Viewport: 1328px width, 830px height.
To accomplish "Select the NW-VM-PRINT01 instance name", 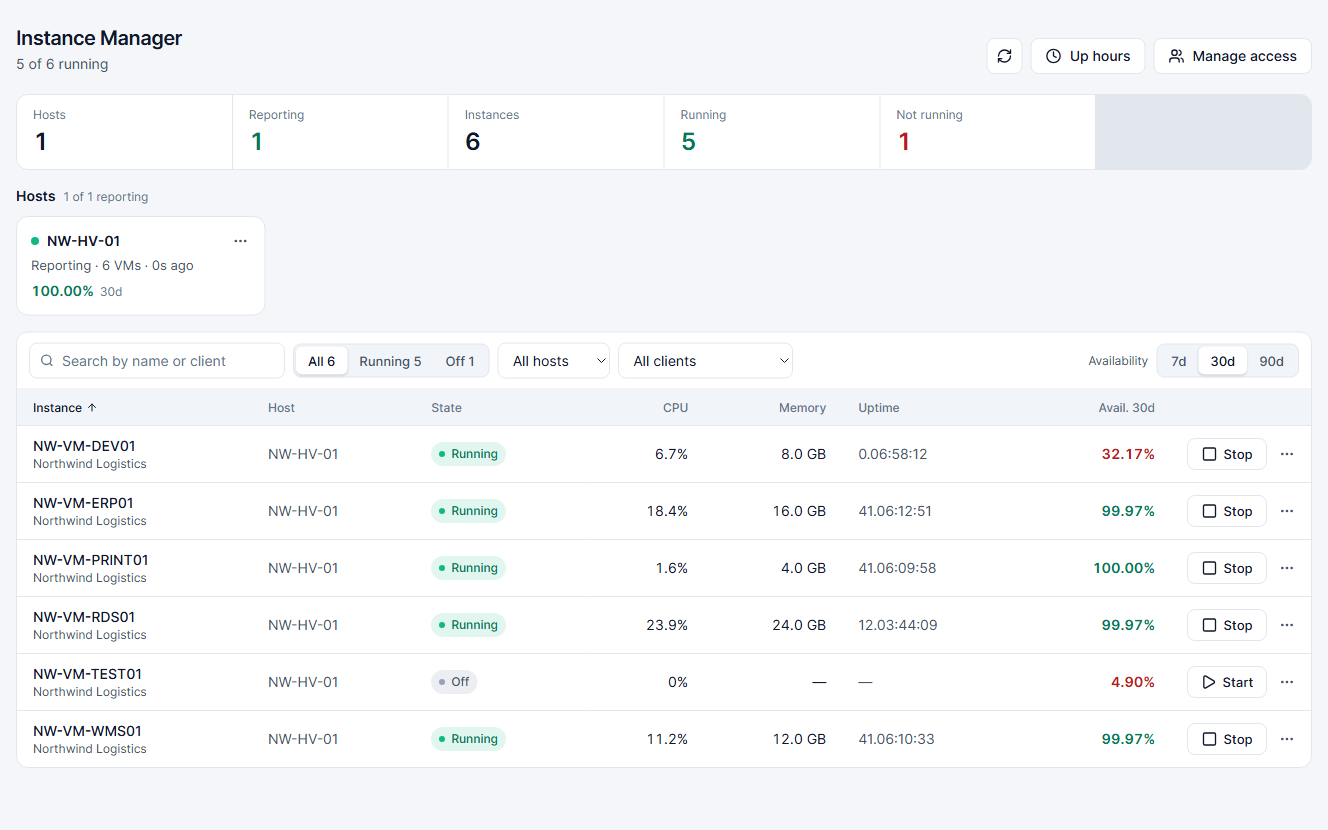I will coord(91,560).
